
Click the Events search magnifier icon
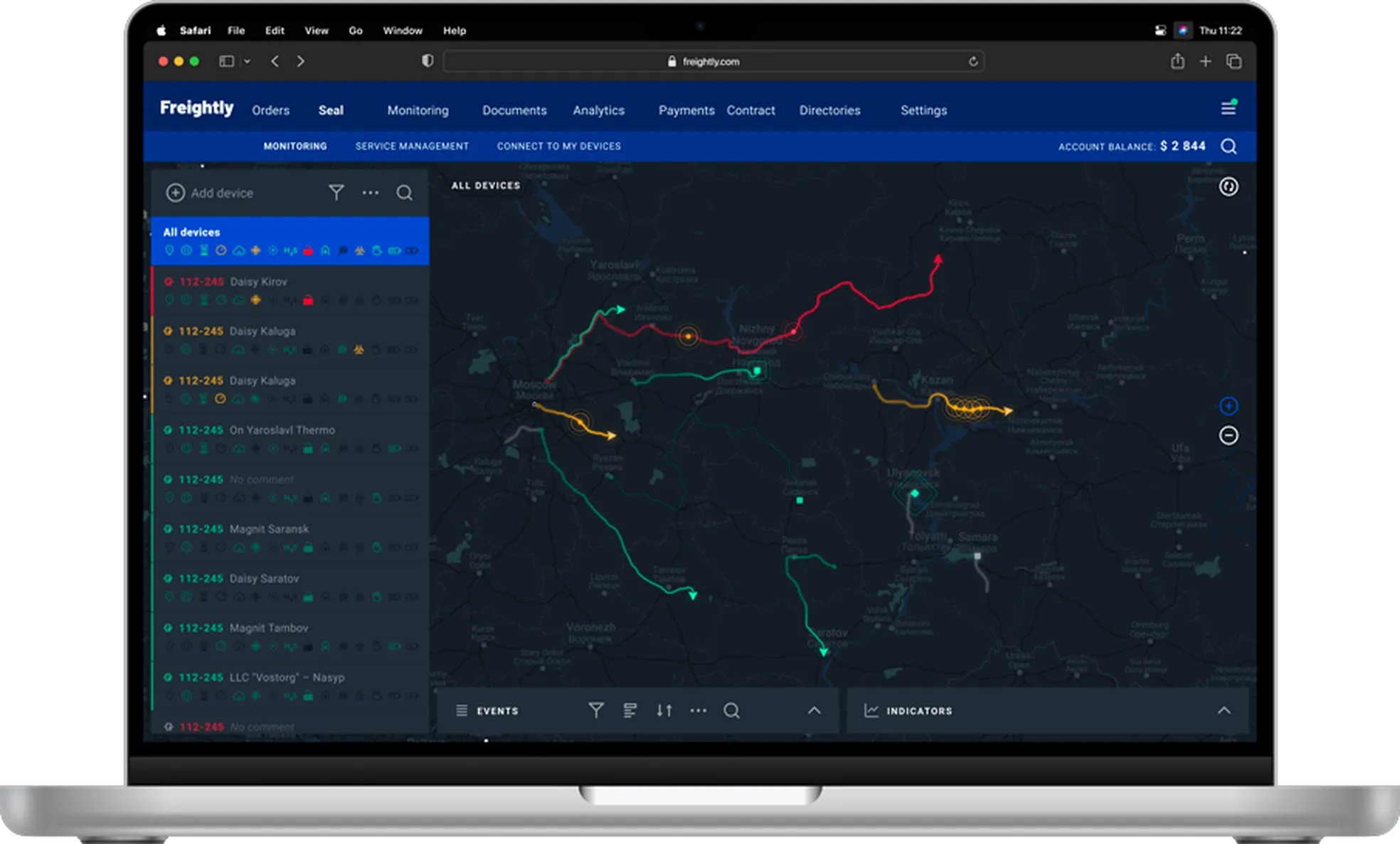pyautogui.click(x=731, y=710)
